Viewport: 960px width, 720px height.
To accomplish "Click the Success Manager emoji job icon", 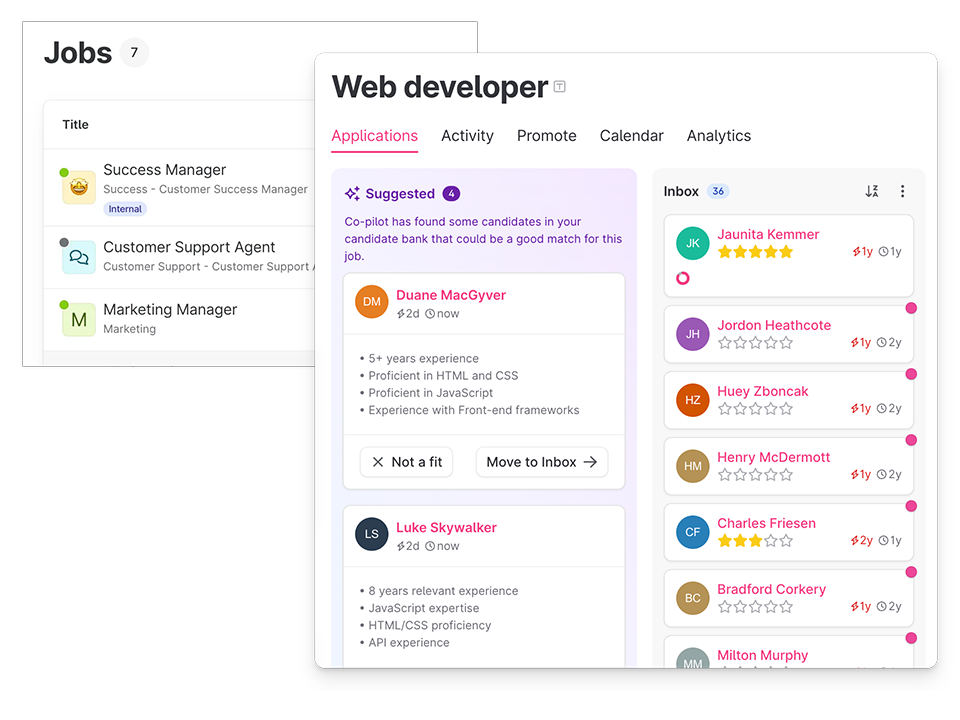I will [79, 188].
